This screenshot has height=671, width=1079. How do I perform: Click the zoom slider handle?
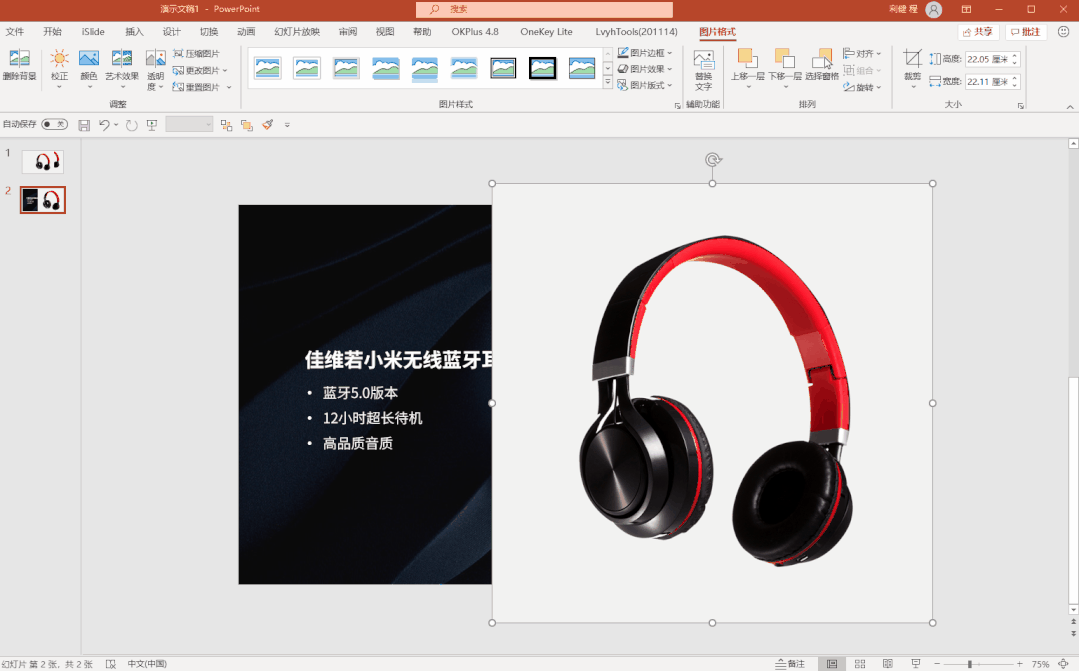[970, 664]
